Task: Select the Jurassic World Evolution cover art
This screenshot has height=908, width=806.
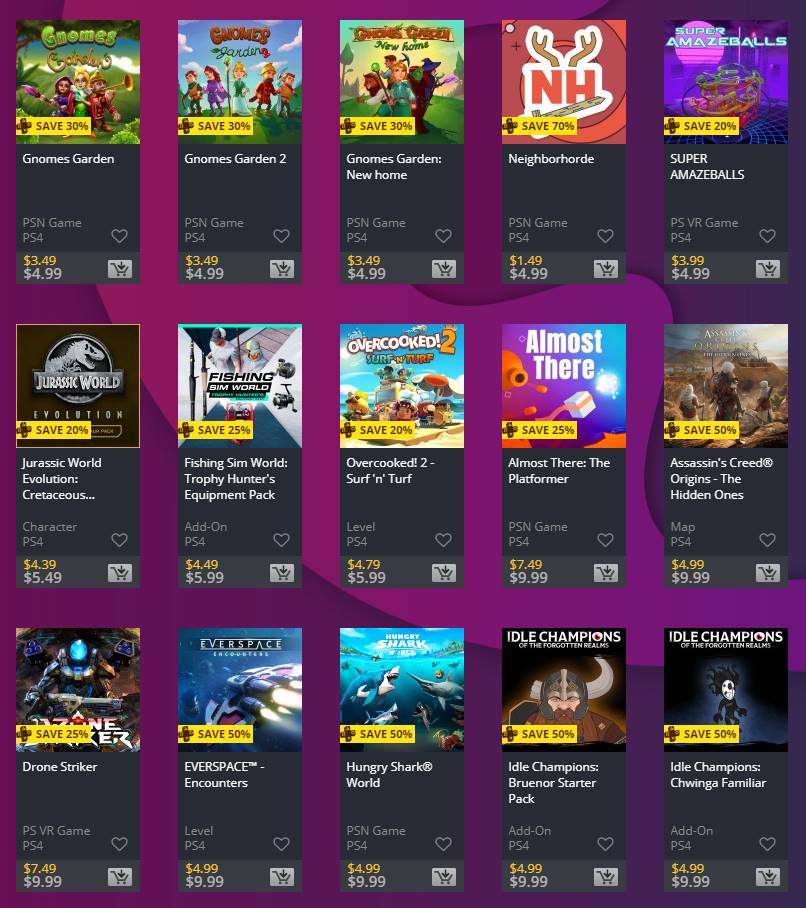Action: [78, 386]
